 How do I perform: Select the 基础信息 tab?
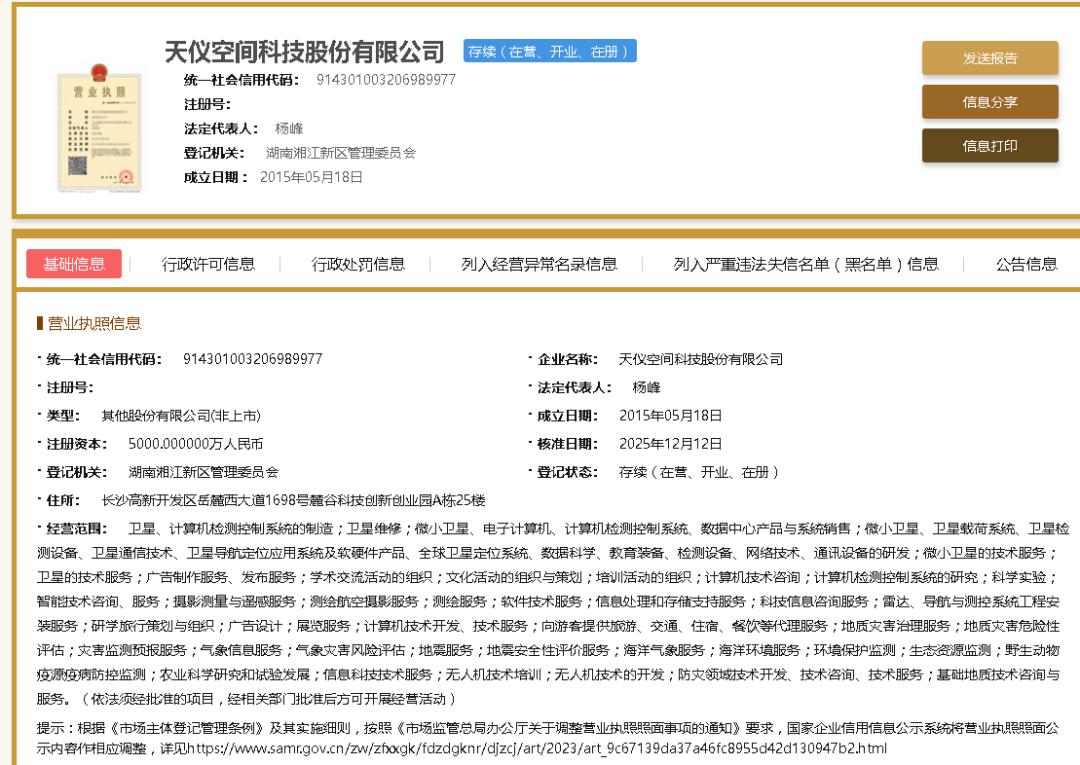coord(74,264)
